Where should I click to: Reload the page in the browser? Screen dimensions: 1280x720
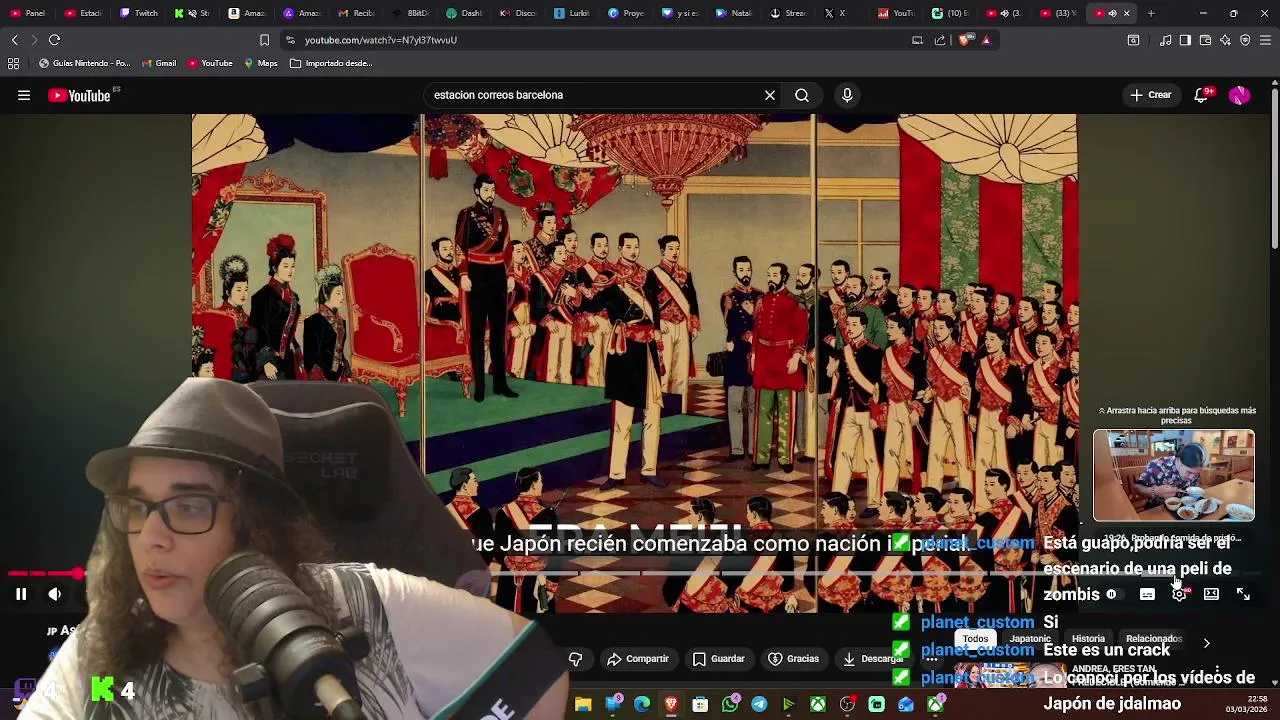(x=54, y=40)
